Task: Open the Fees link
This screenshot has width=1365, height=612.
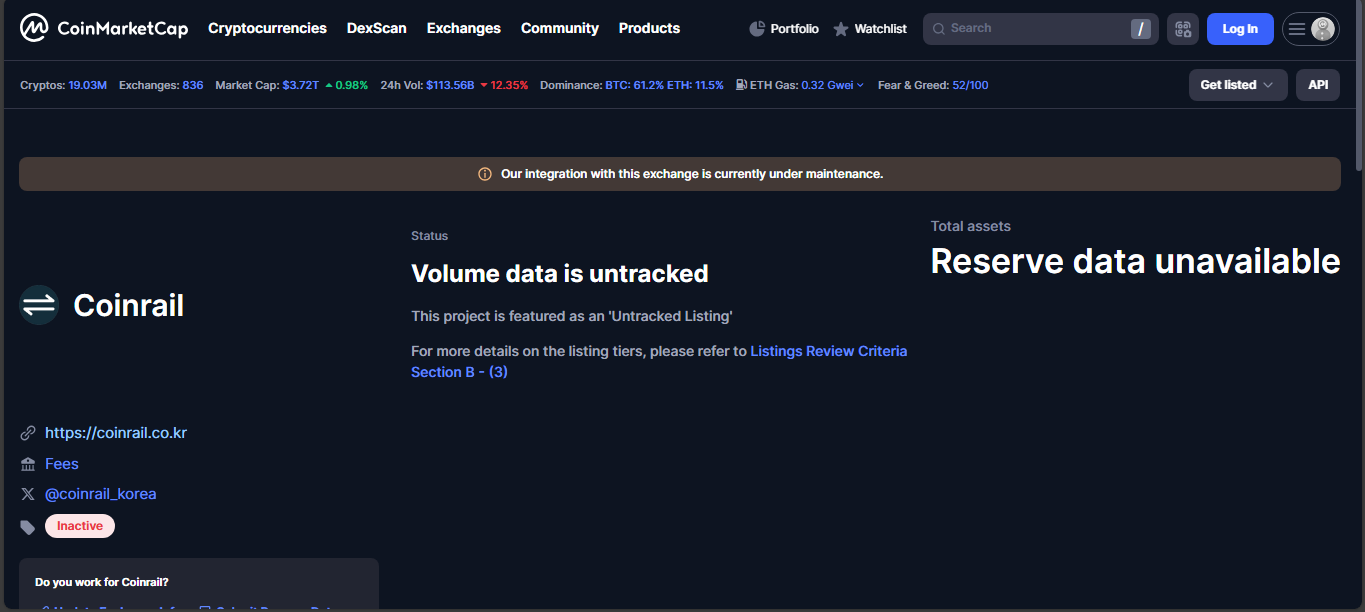Action: [62, 464]
